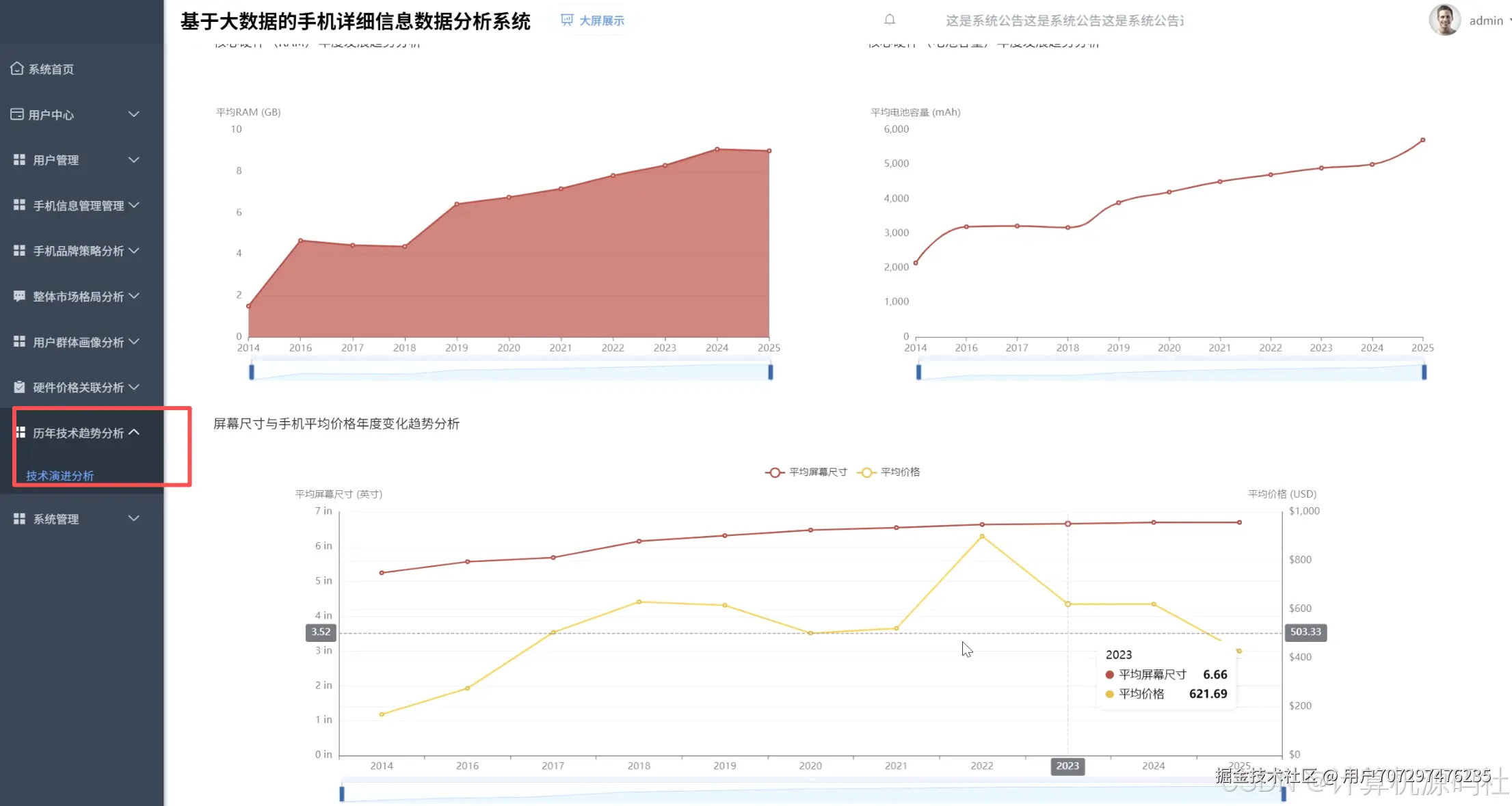This screenshot has height=806, width=1512.
Task: Click the chat icon beside 整体市场格局分析
Action: [x=19, y=296]
